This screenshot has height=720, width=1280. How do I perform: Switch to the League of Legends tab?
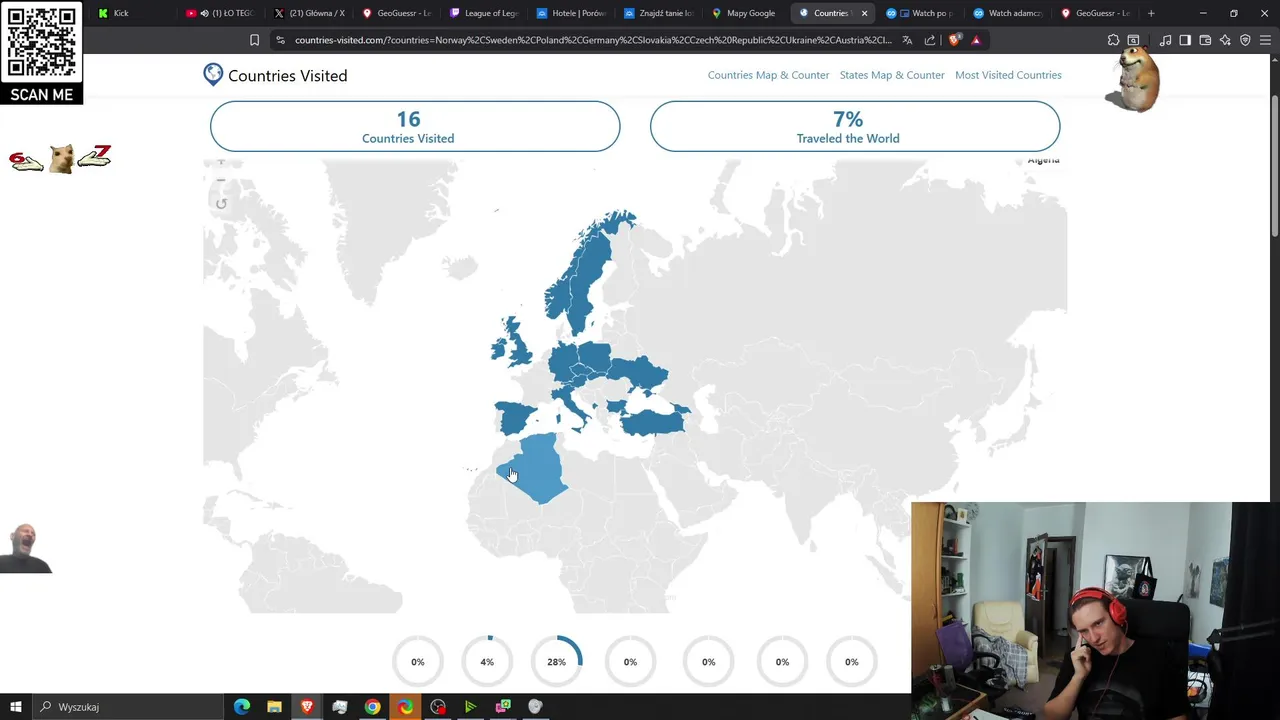484,13
